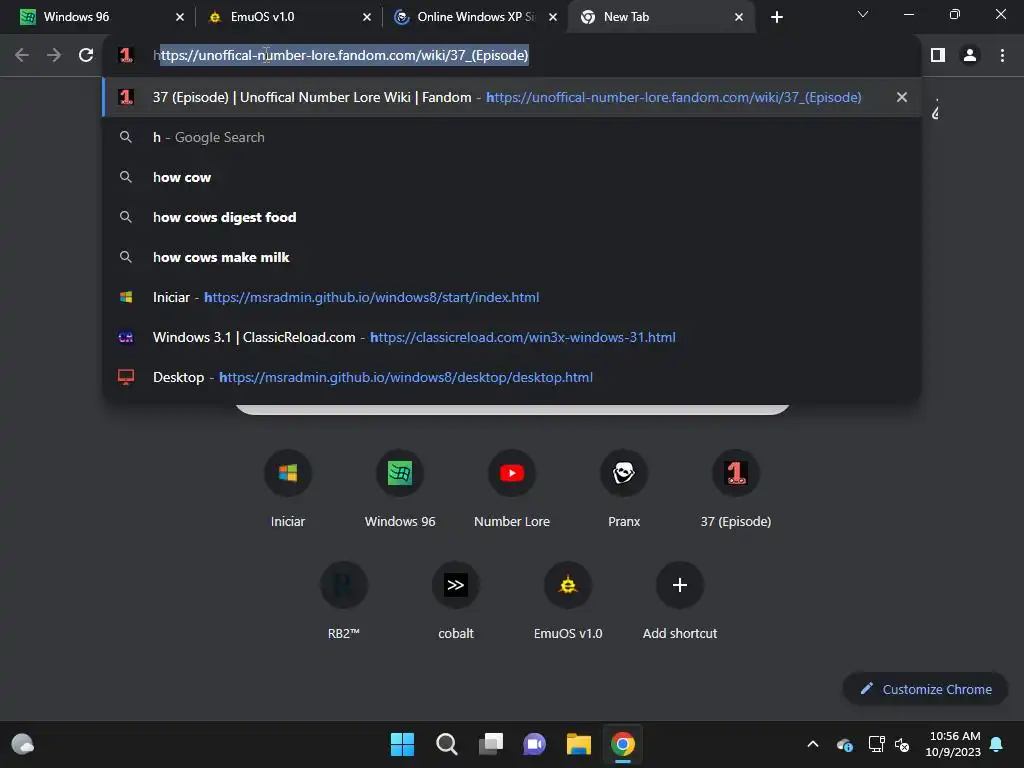Click the address bar URL field
The image size is (1024, 768).
[x=512, y=56]
